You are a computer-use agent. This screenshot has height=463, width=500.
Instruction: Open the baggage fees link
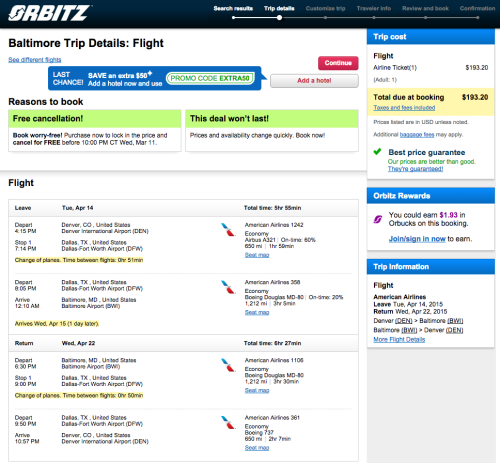coord(417,135)
